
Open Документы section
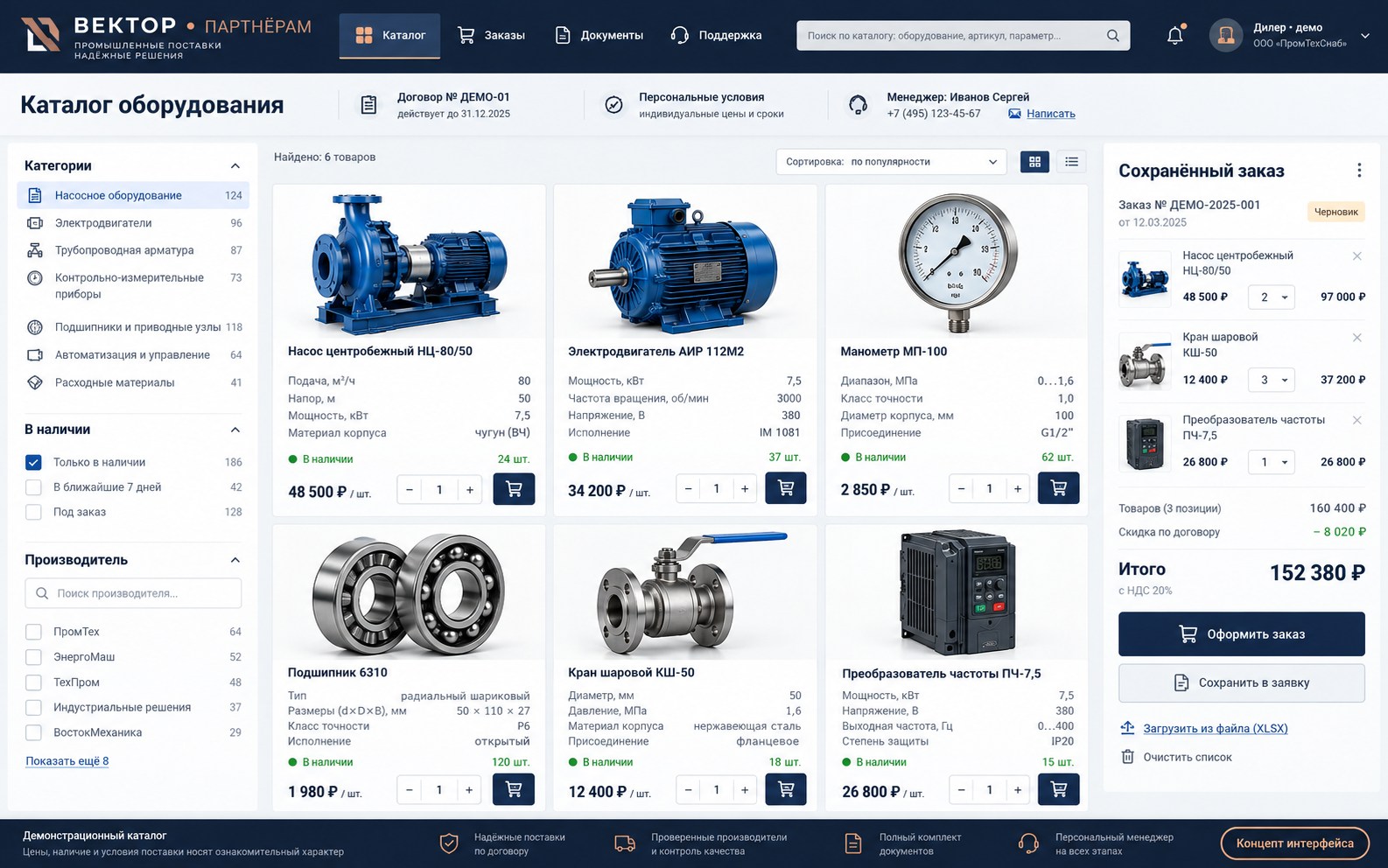(x=599, y=36)
